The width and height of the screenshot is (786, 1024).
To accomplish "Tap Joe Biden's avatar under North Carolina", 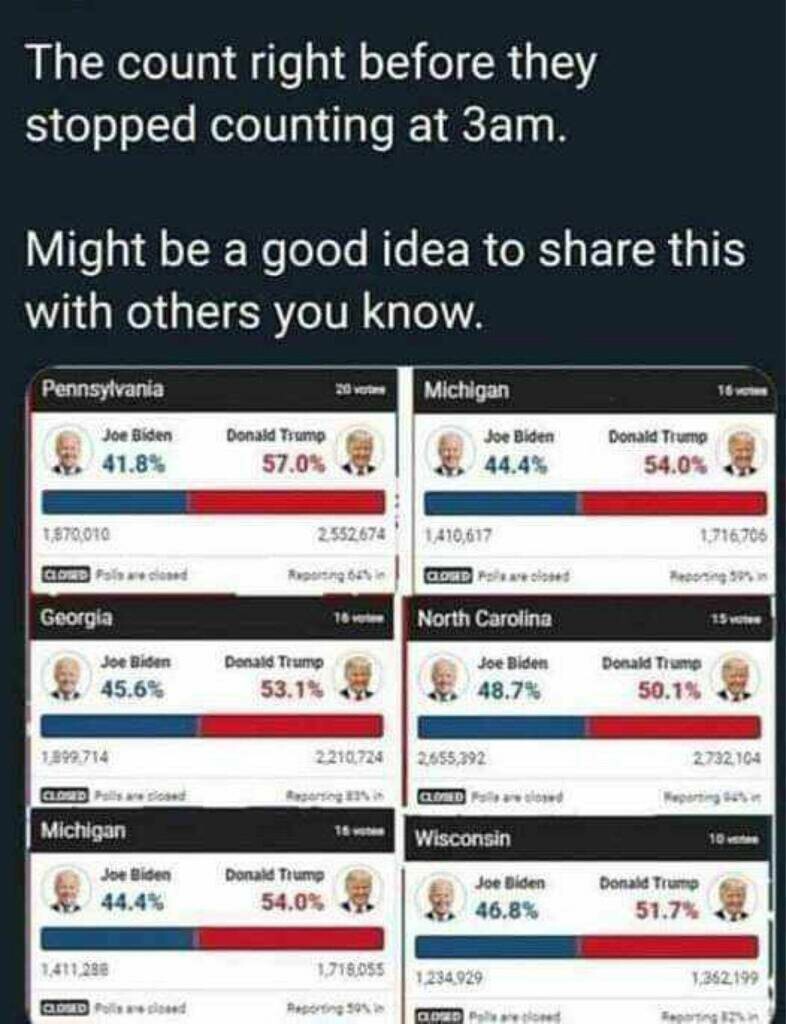I will (444, 680).
